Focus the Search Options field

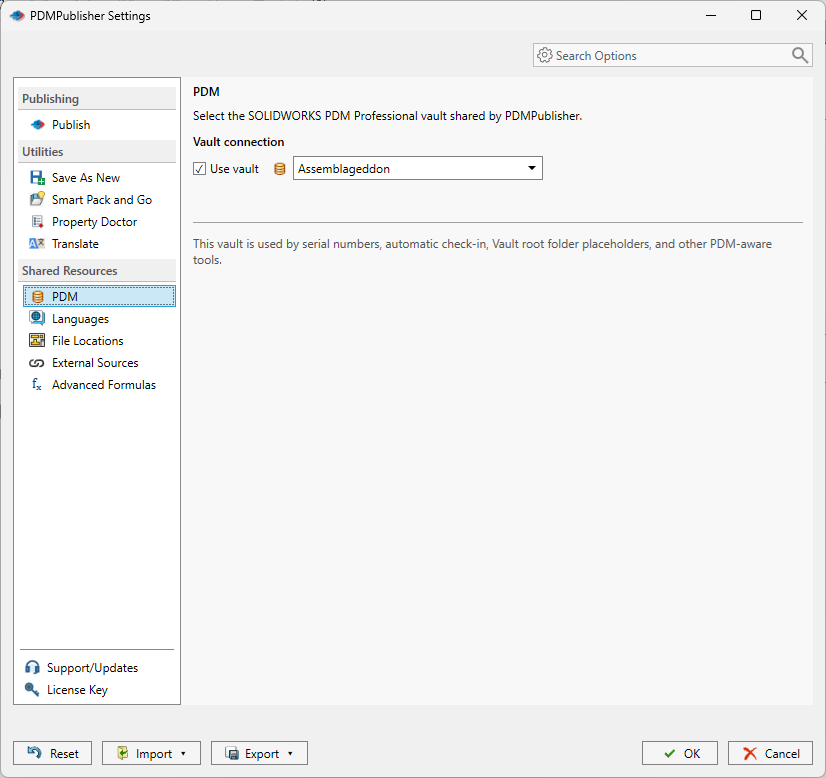pos(672,55)
